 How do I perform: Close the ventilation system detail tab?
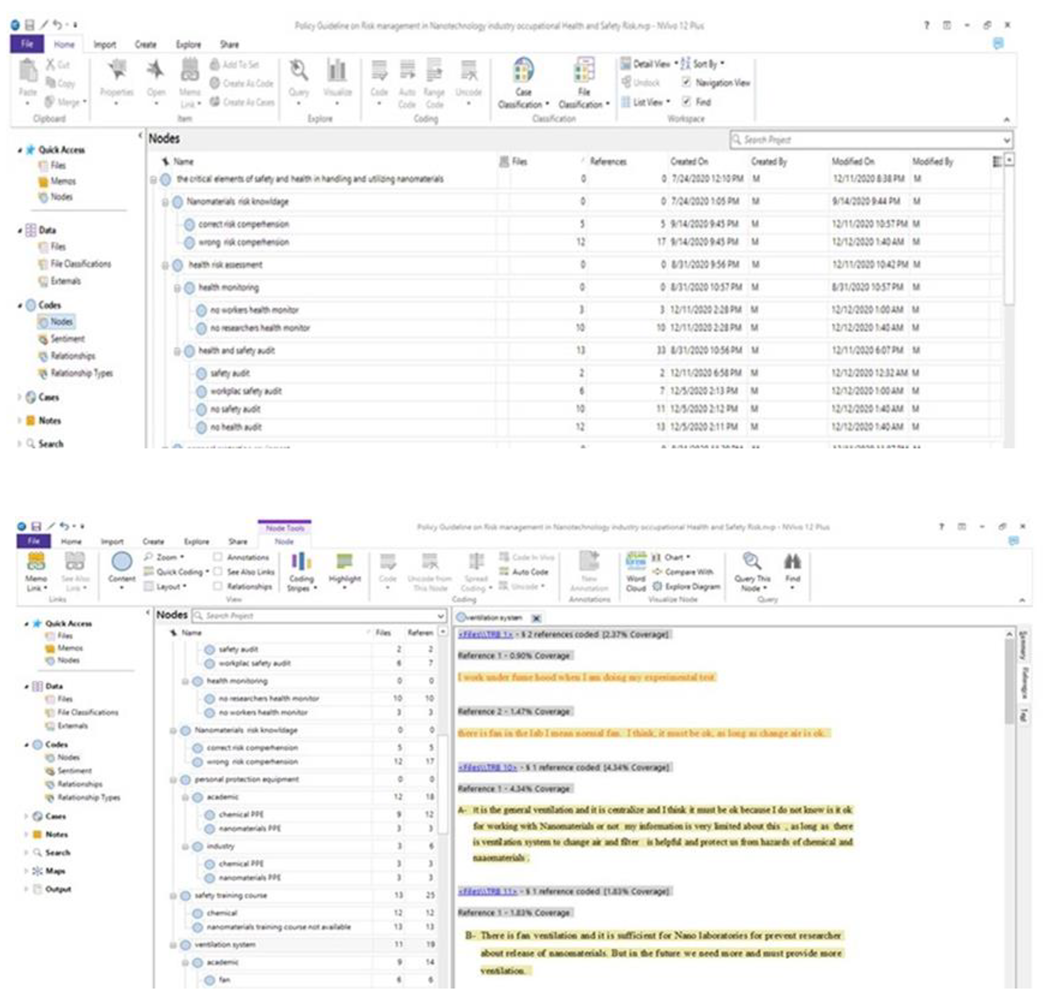pyautogui.click(x=535, y=618)
